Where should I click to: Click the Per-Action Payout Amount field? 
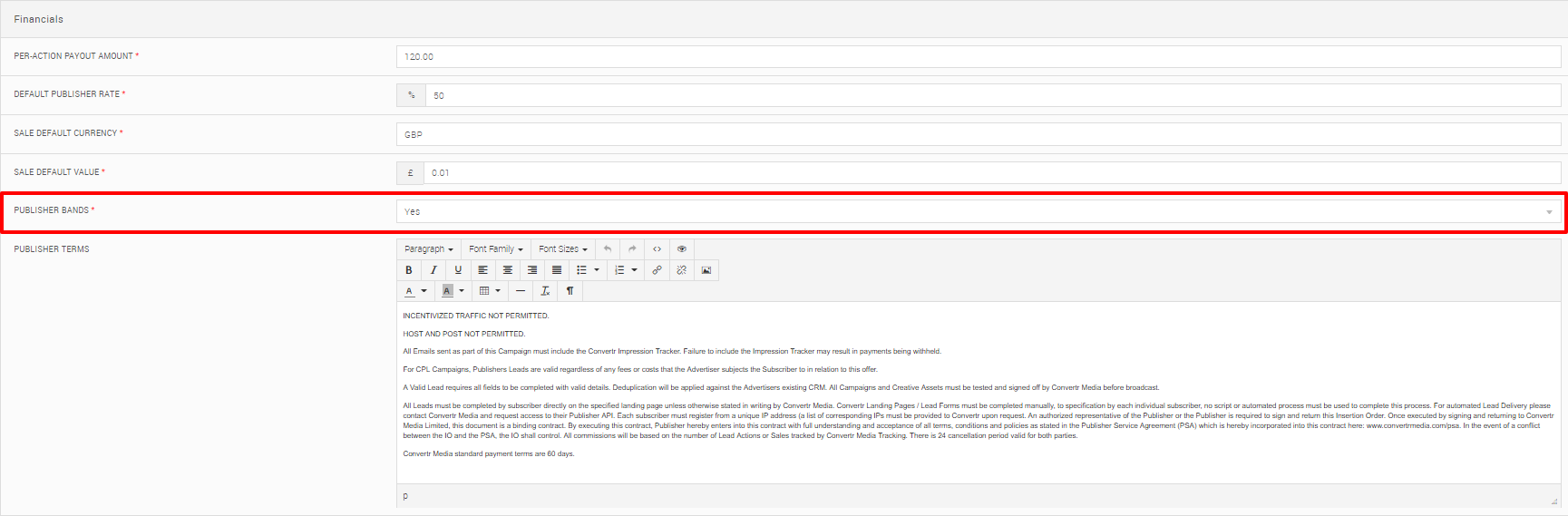click(978, 57)
